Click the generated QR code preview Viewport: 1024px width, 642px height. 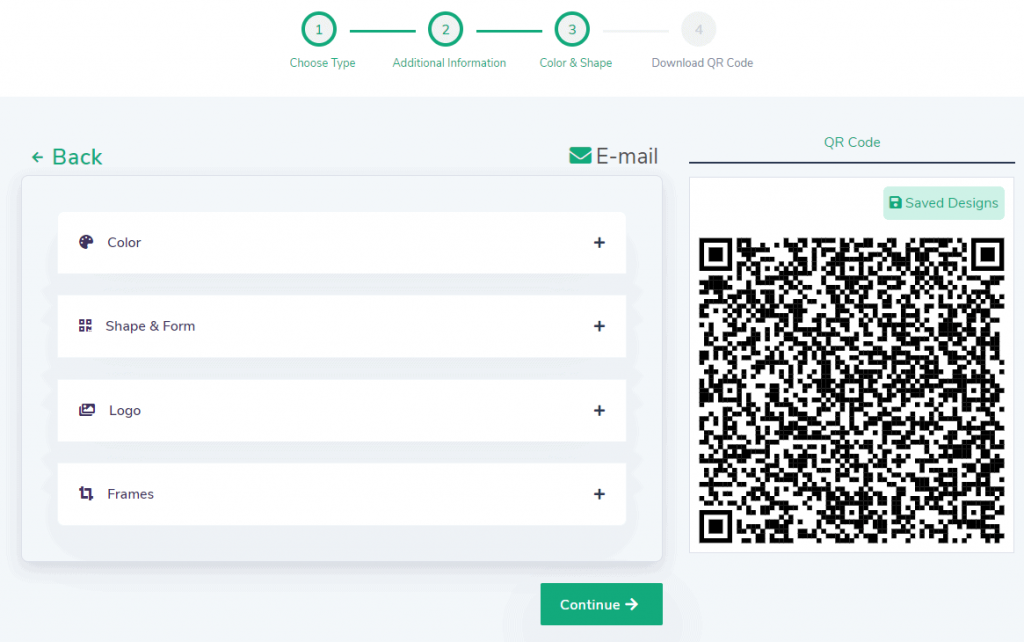pos(852,390)
